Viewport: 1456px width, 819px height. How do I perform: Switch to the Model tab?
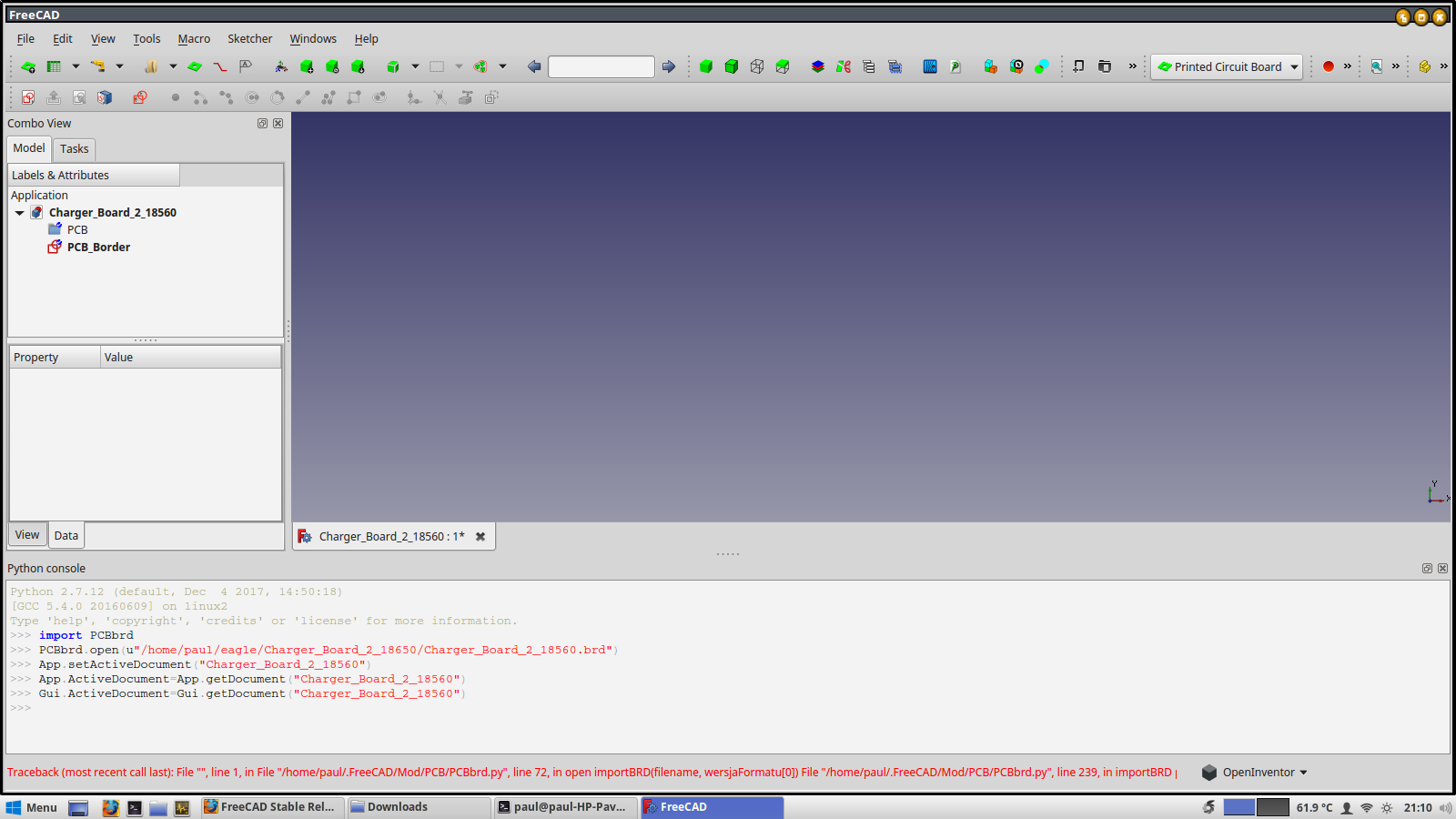pyautogui.click(x=29, y=148)
